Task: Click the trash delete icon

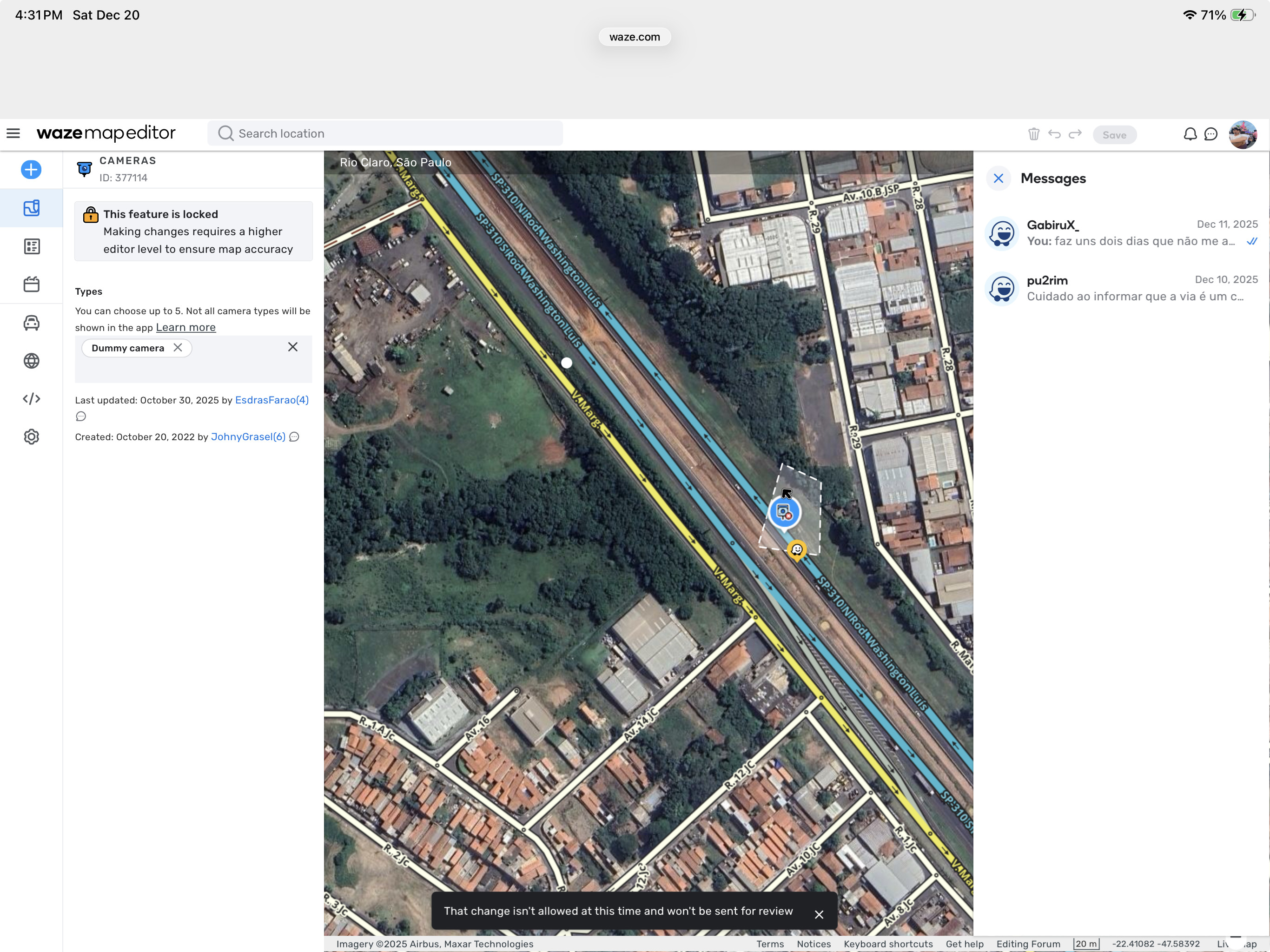Action: point(1033,134)
